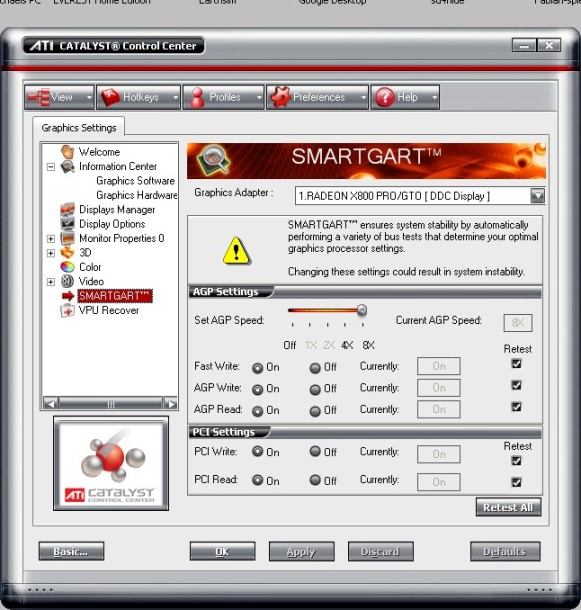Open the Profiles dropdown arrow
This screenshot has height=610, width=581.
point(259,97)
